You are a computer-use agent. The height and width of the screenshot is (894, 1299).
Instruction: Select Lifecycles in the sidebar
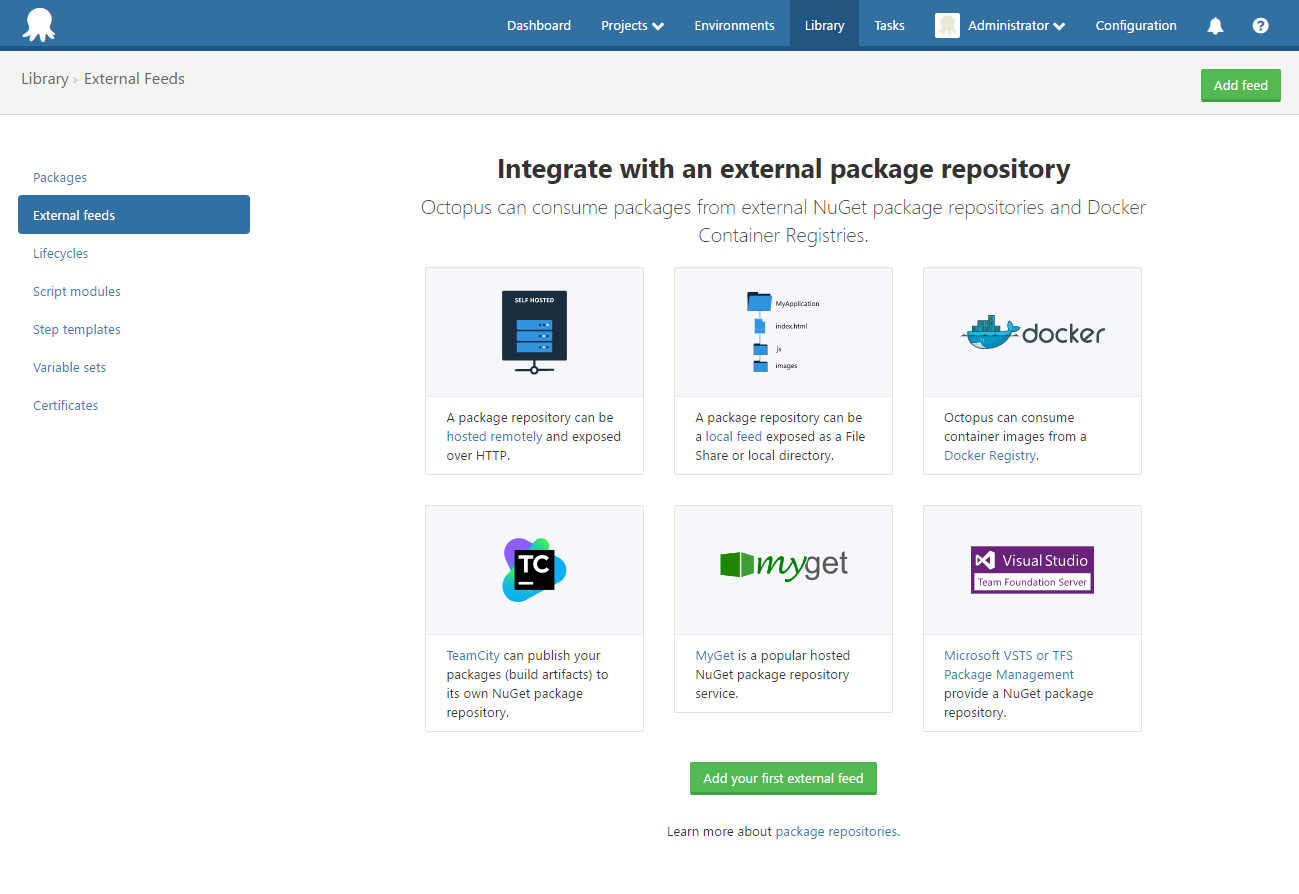(60, 253)
